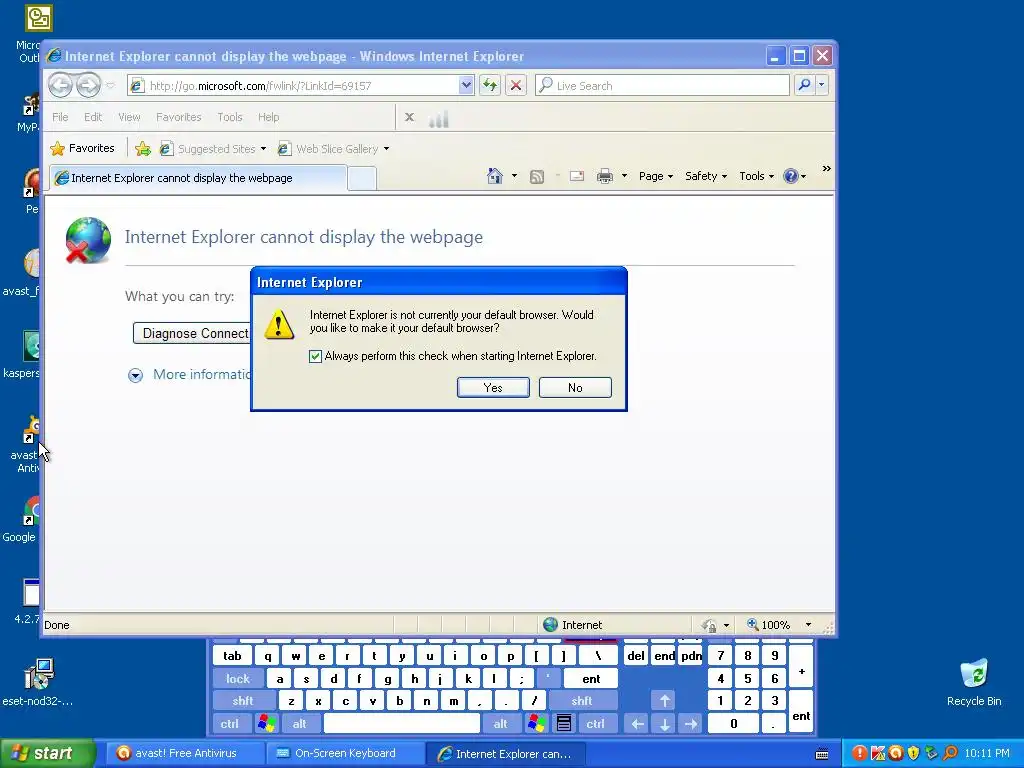Click the red Stop loading icon
The height and width of the screenshot is (768, 1024).
[x=516, y=86]
